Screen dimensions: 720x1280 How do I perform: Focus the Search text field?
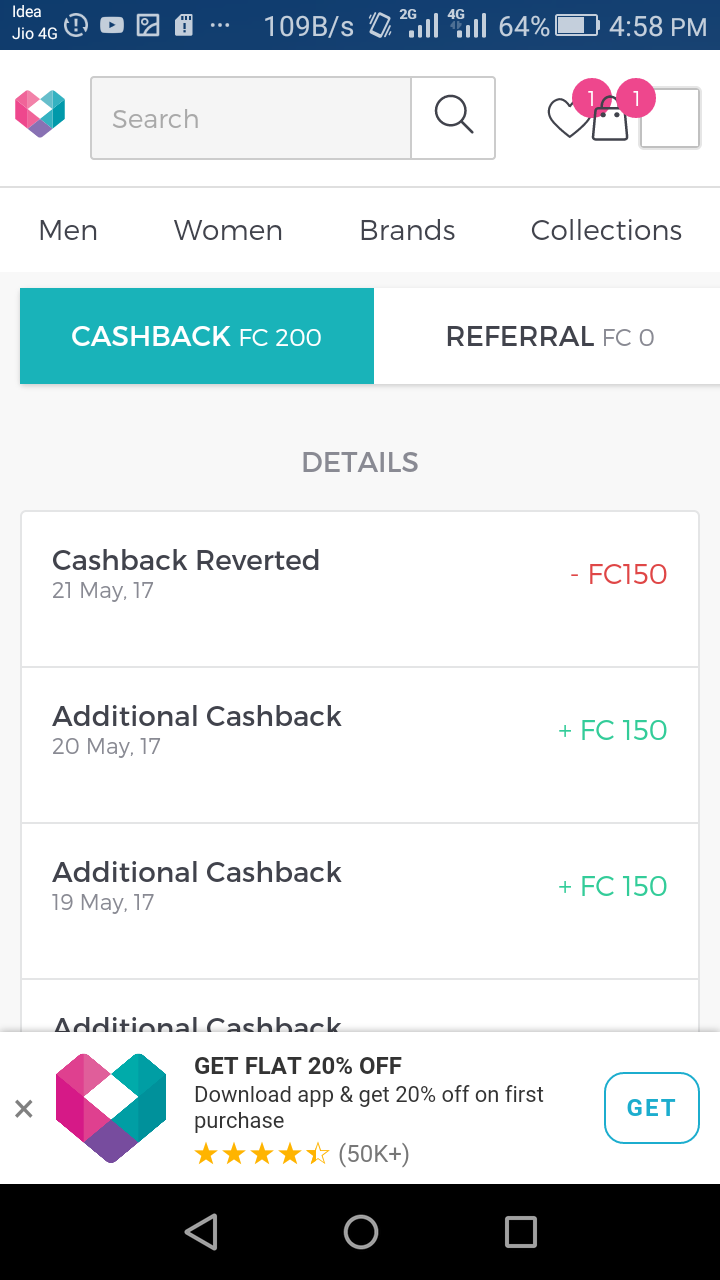coord(250,118)
